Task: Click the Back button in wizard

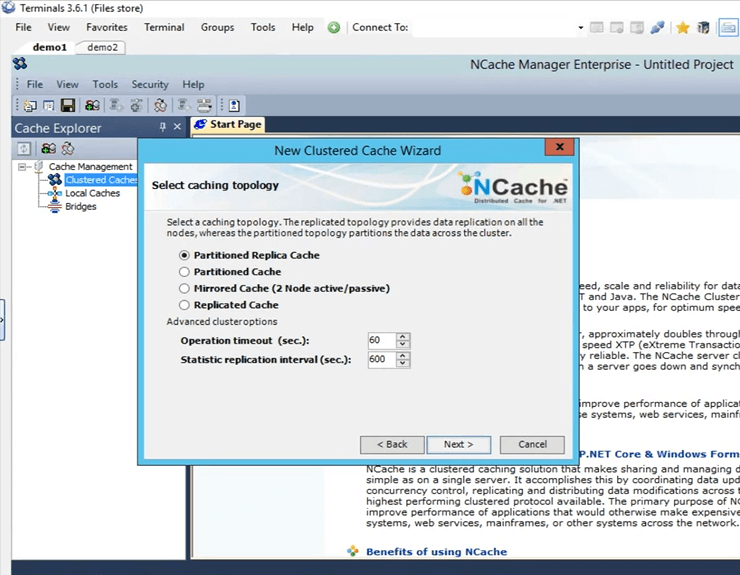Action: tap(392, 444)
